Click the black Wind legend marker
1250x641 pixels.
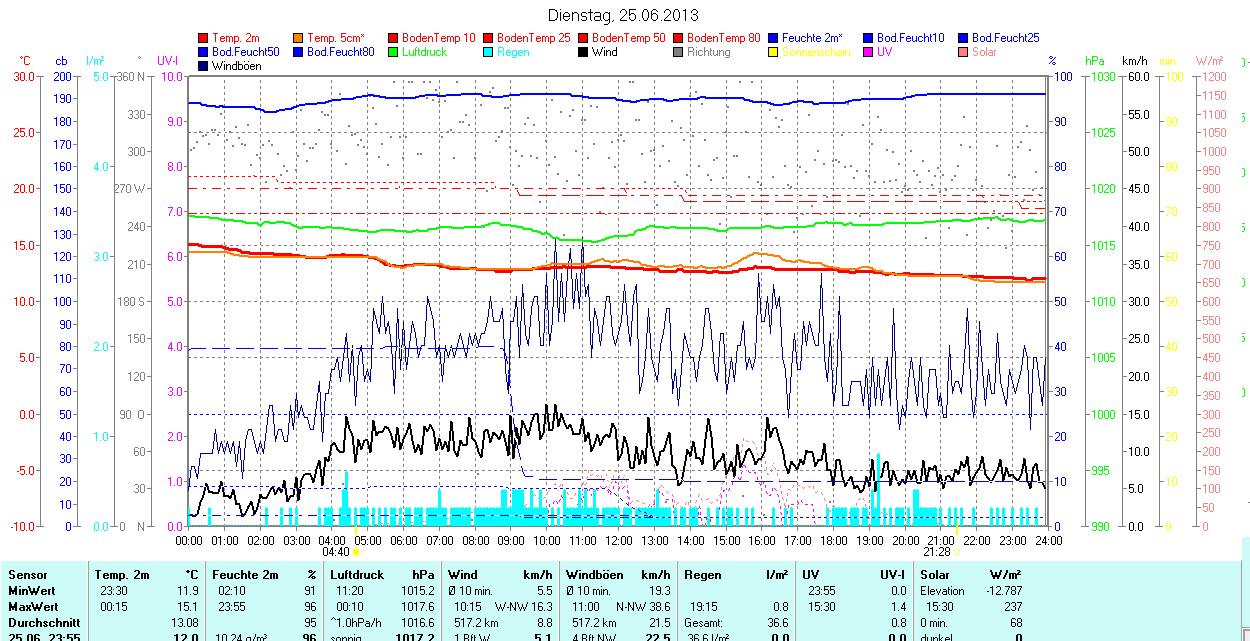584,52
